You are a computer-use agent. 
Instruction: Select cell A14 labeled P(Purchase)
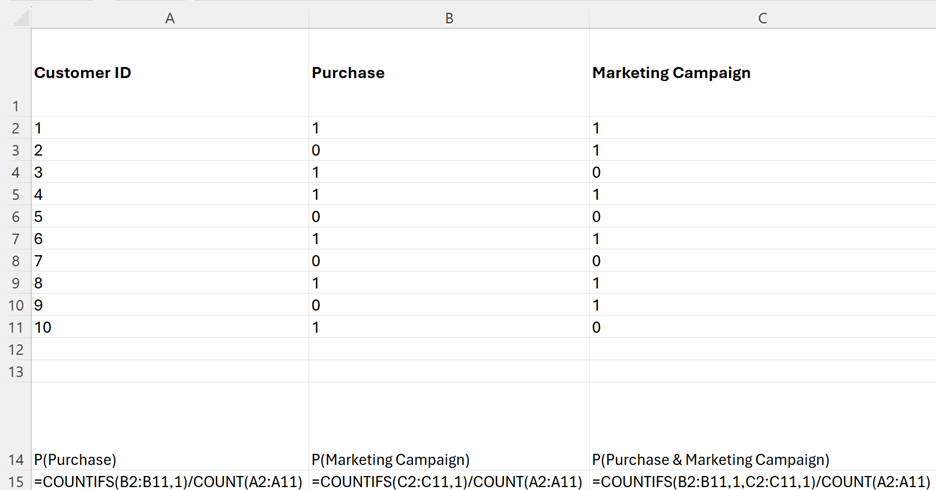point(169,460)
